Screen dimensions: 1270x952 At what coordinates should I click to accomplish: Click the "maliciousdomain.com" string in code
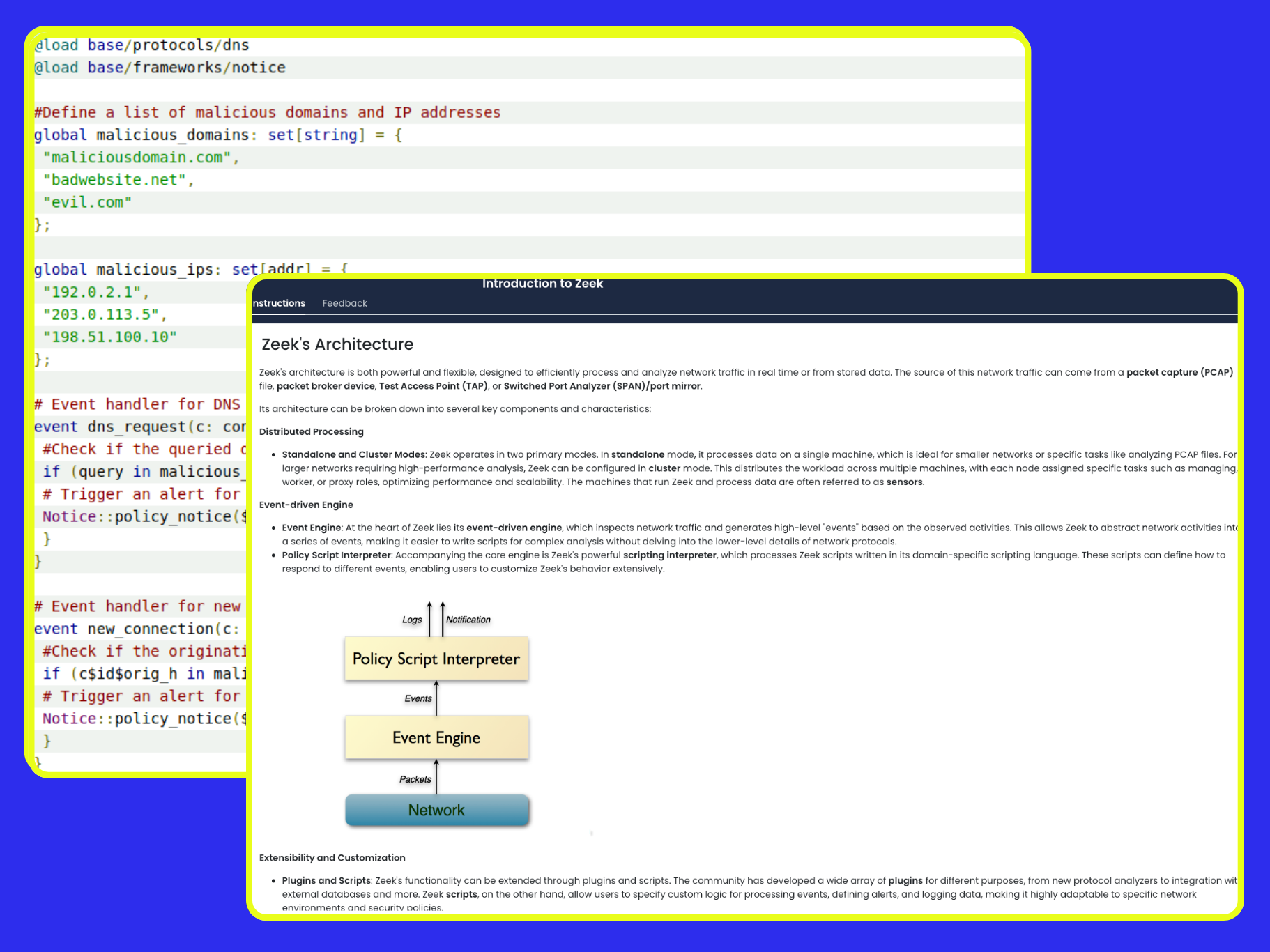pyautogui.click(x=137, y=158)
